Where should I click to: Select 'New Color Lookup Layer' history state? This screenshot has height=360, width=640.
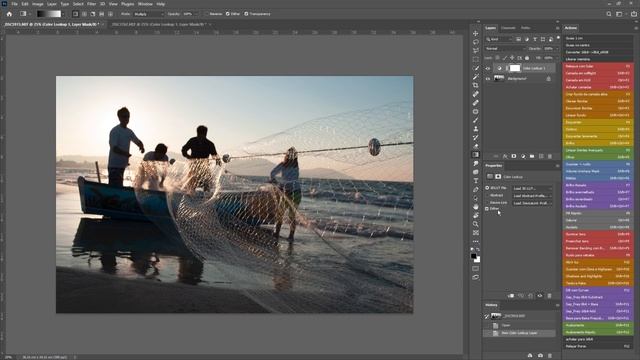click(519, 333)
